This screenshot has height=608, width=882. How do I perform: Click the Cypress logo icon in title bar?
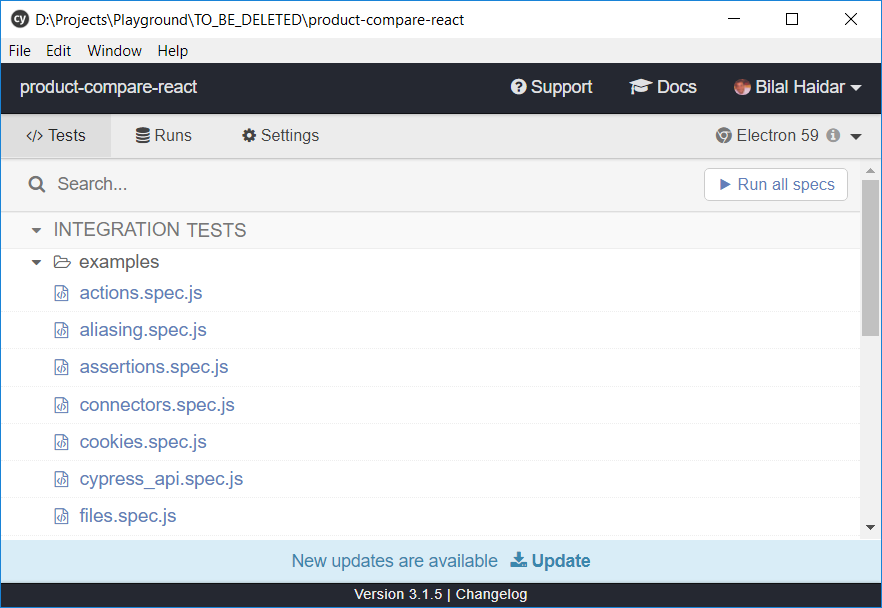point(19,19)
